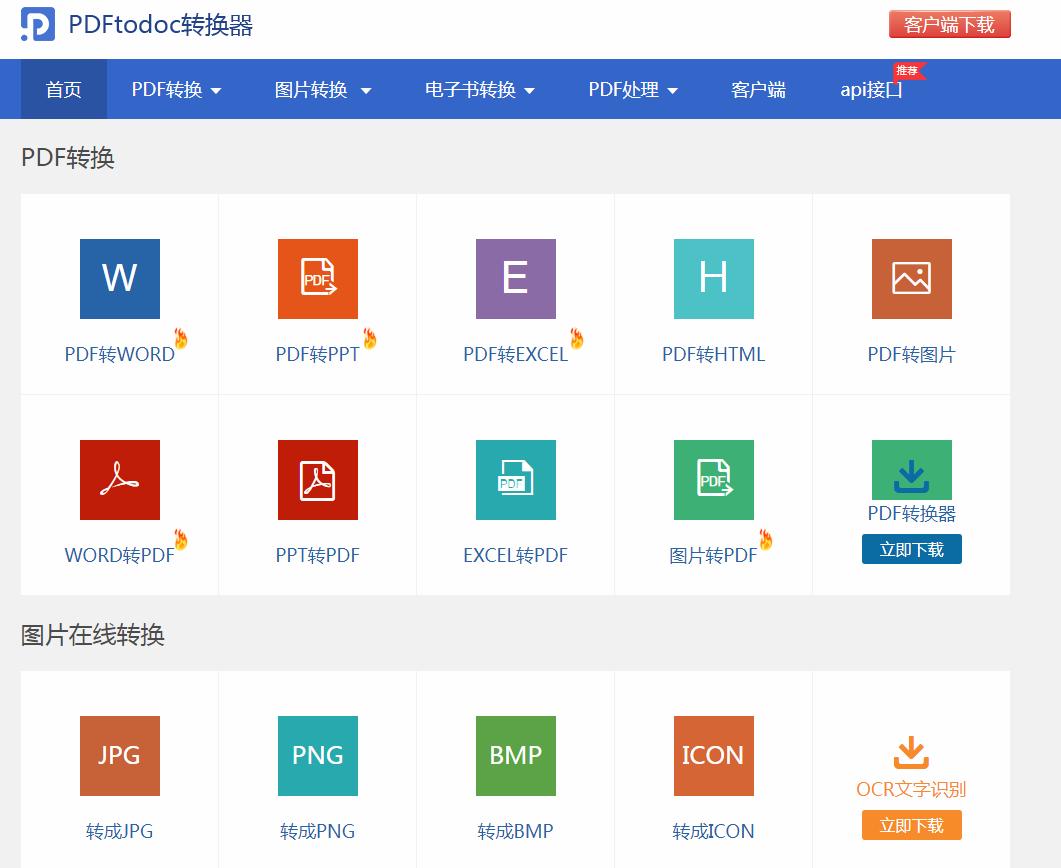Click the JPG conversion icon
1061x868 pixels.
tap(119, 756)
